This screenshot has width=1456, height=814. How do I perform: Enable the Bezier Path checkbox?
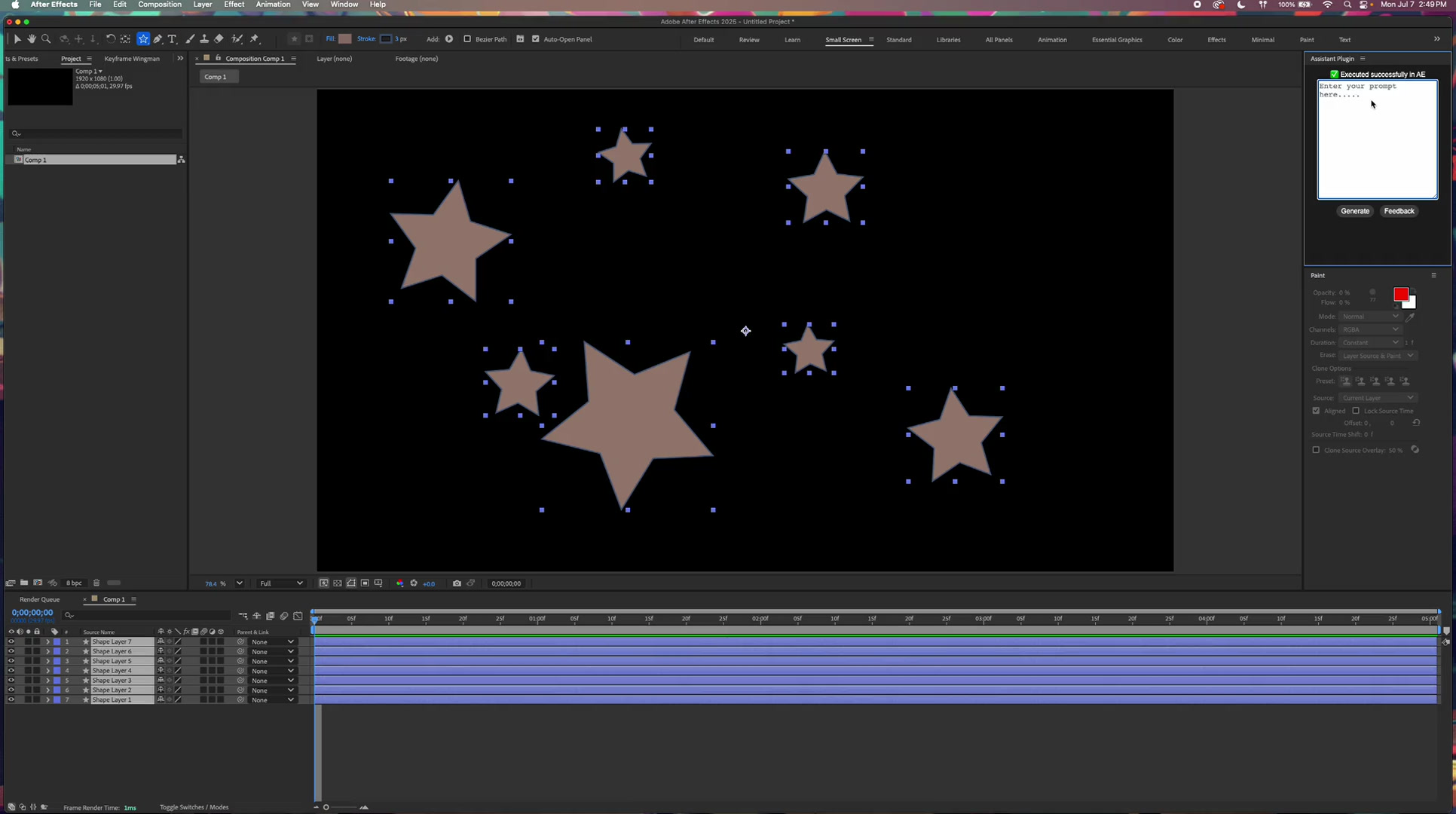point(467,39)
